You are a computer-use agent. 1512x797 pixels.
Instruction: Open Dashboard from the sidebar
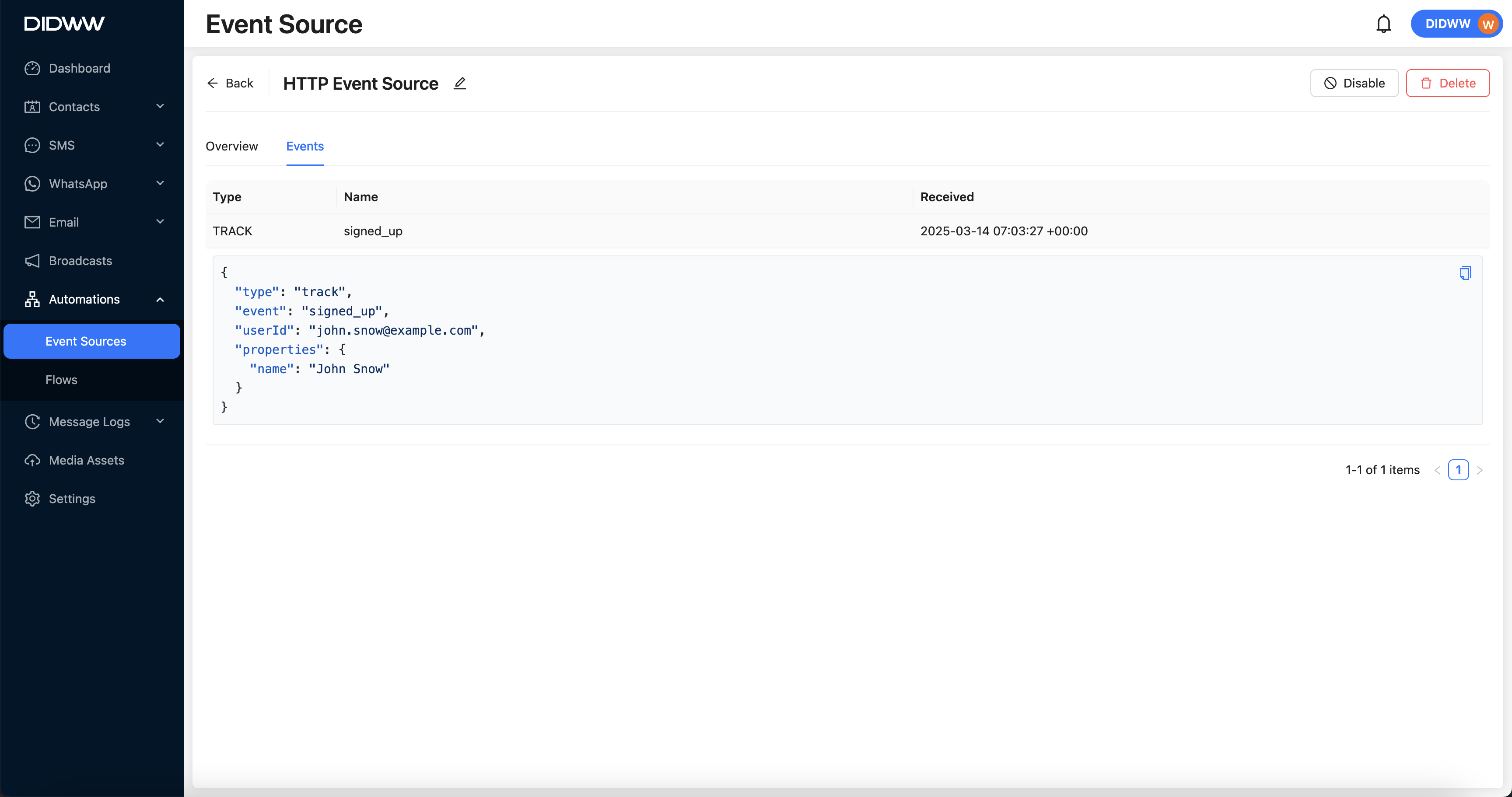click(x=79, y=68)
